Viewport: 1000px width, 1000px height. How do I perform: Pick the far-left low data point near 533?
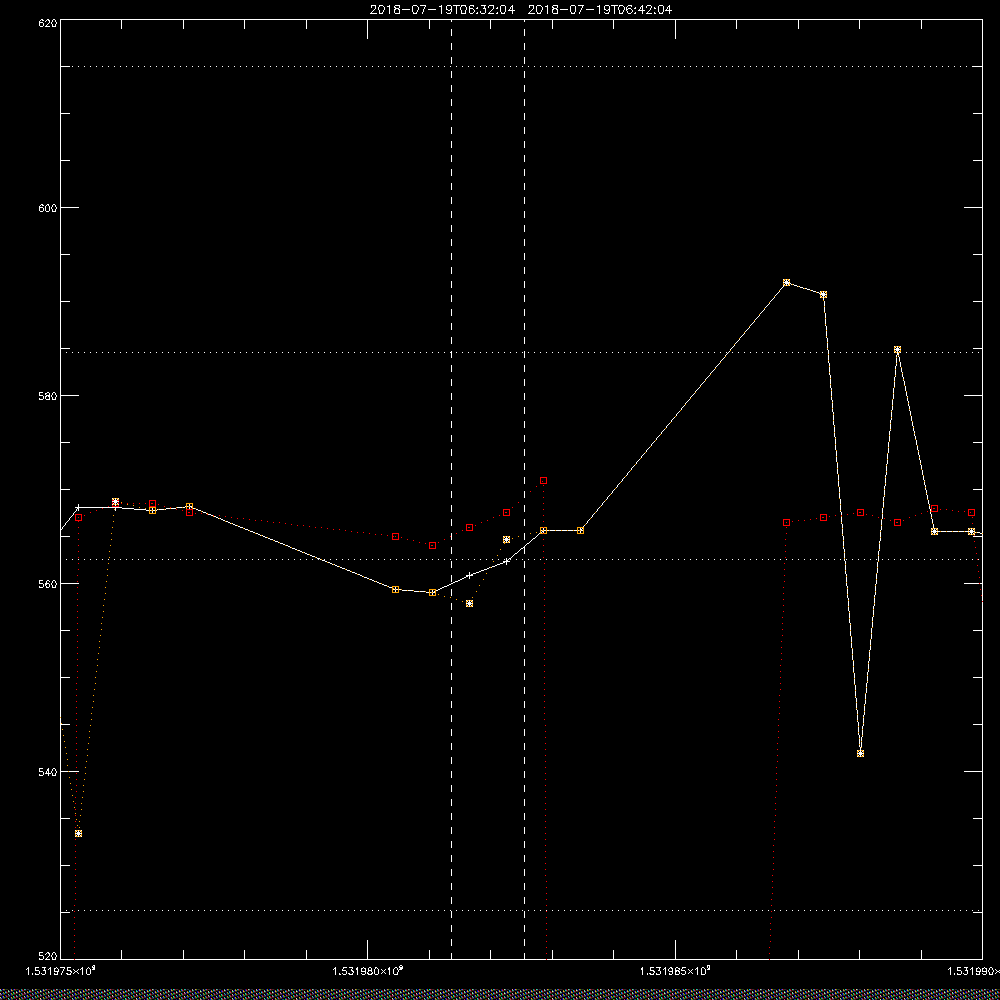click(78, 834)
